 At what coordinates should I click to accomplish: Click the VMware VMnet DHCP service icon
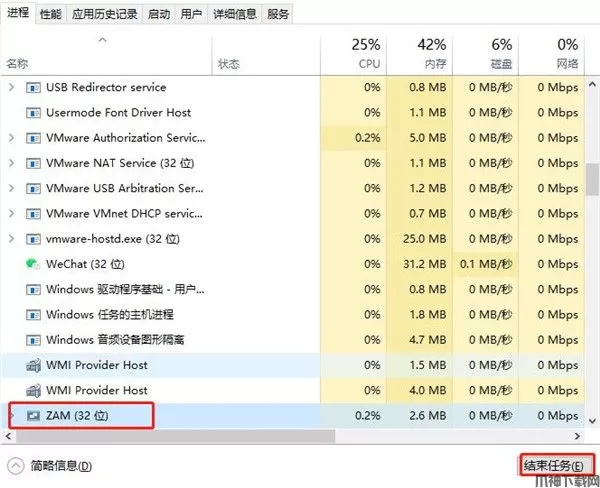click(33, 214)
